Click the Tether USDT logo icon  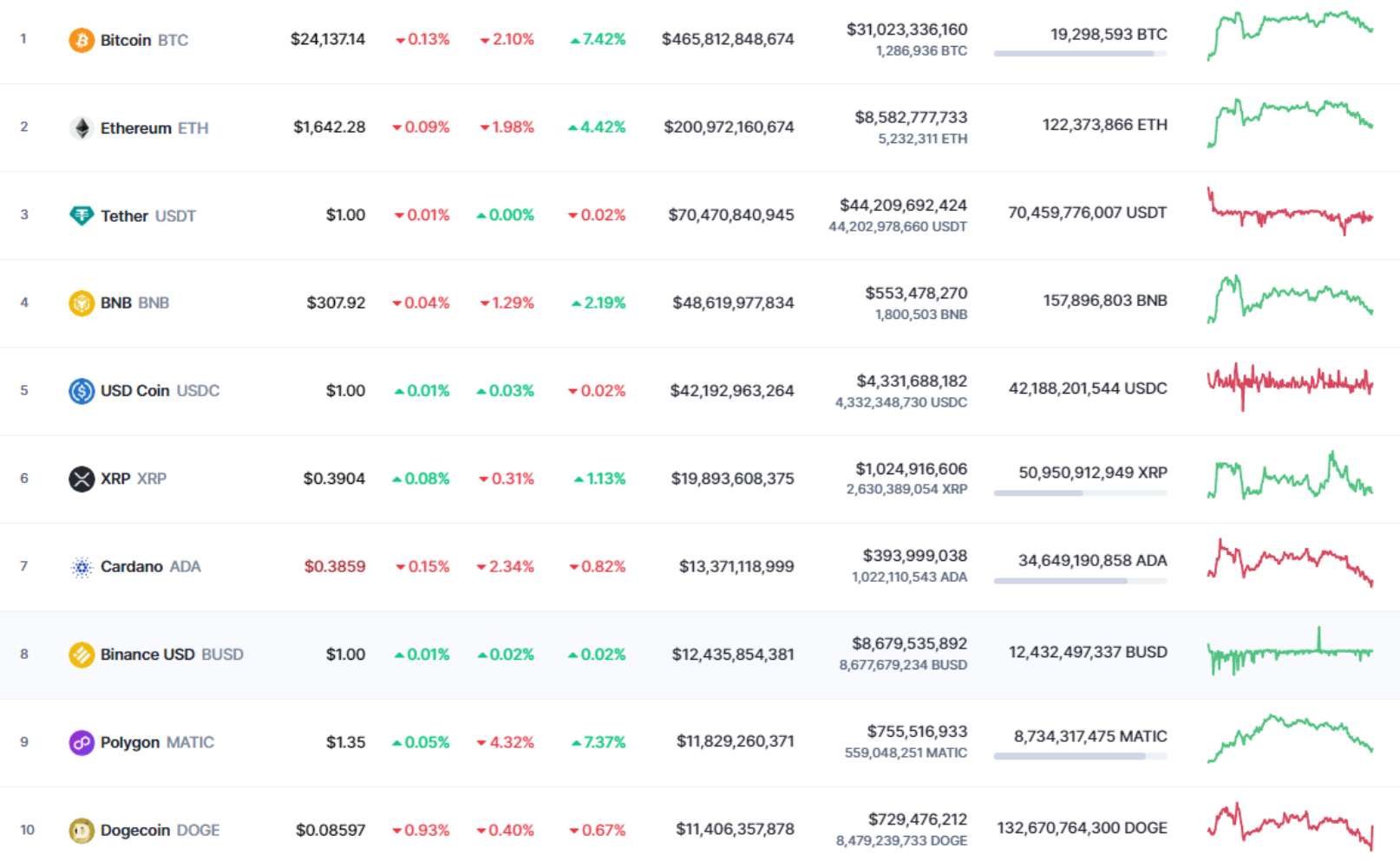(x=82, y=216)
